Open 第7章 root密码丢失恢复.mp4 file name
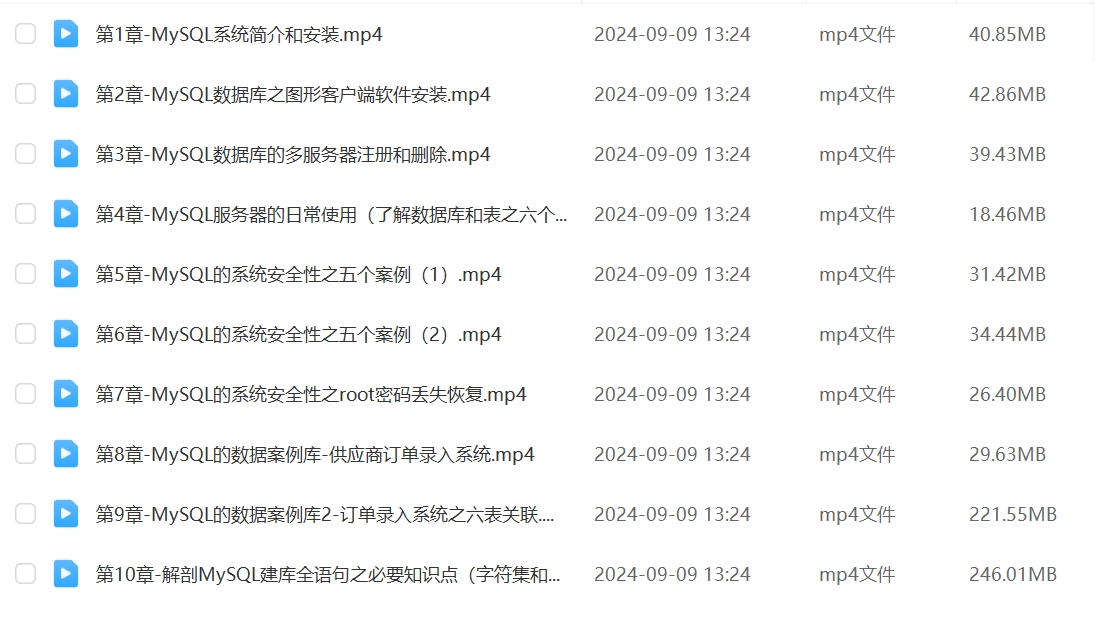Screen dimensions: 1095x636 (x=311, y=394)
